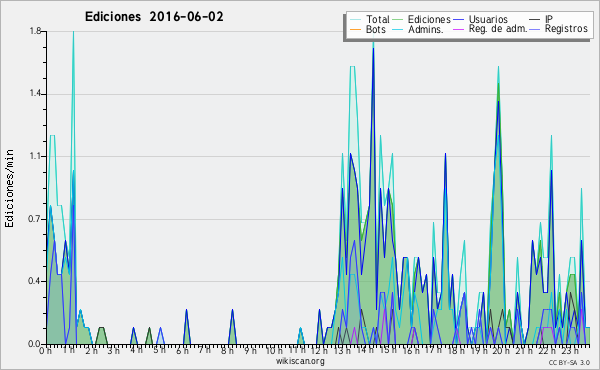Click the 0 h label on x-axis

click(x=45, y=351)
